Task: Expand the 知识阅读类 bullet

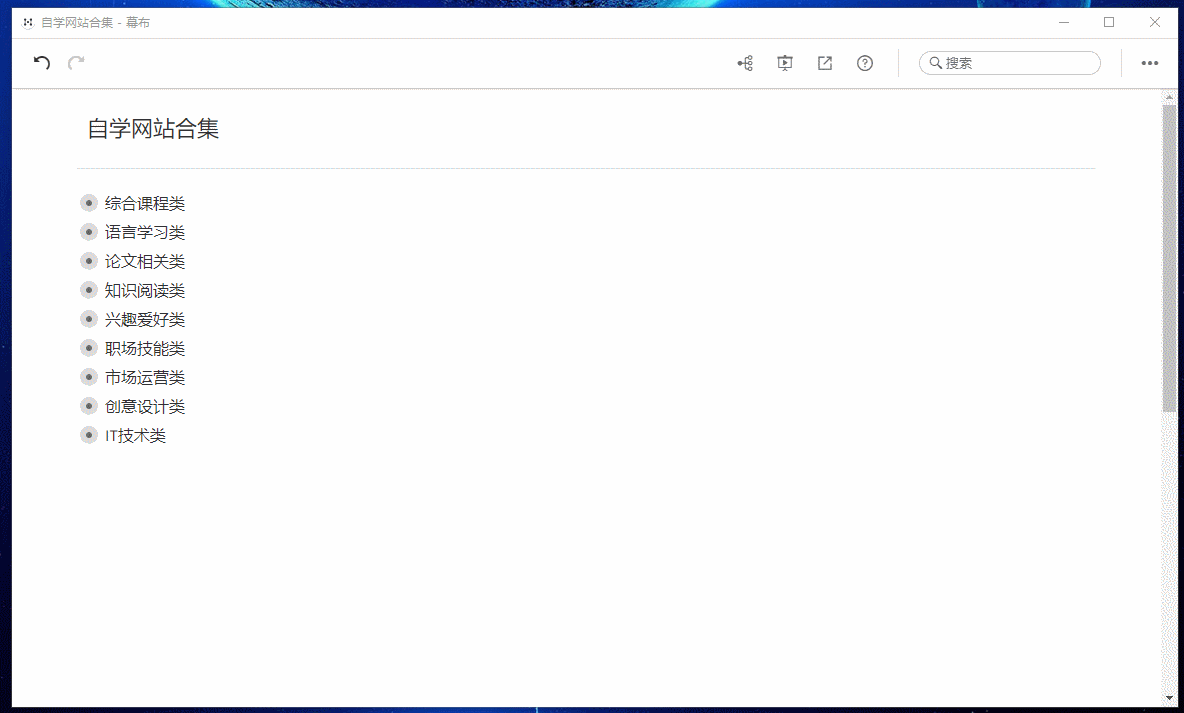Action: coord(88,290)
